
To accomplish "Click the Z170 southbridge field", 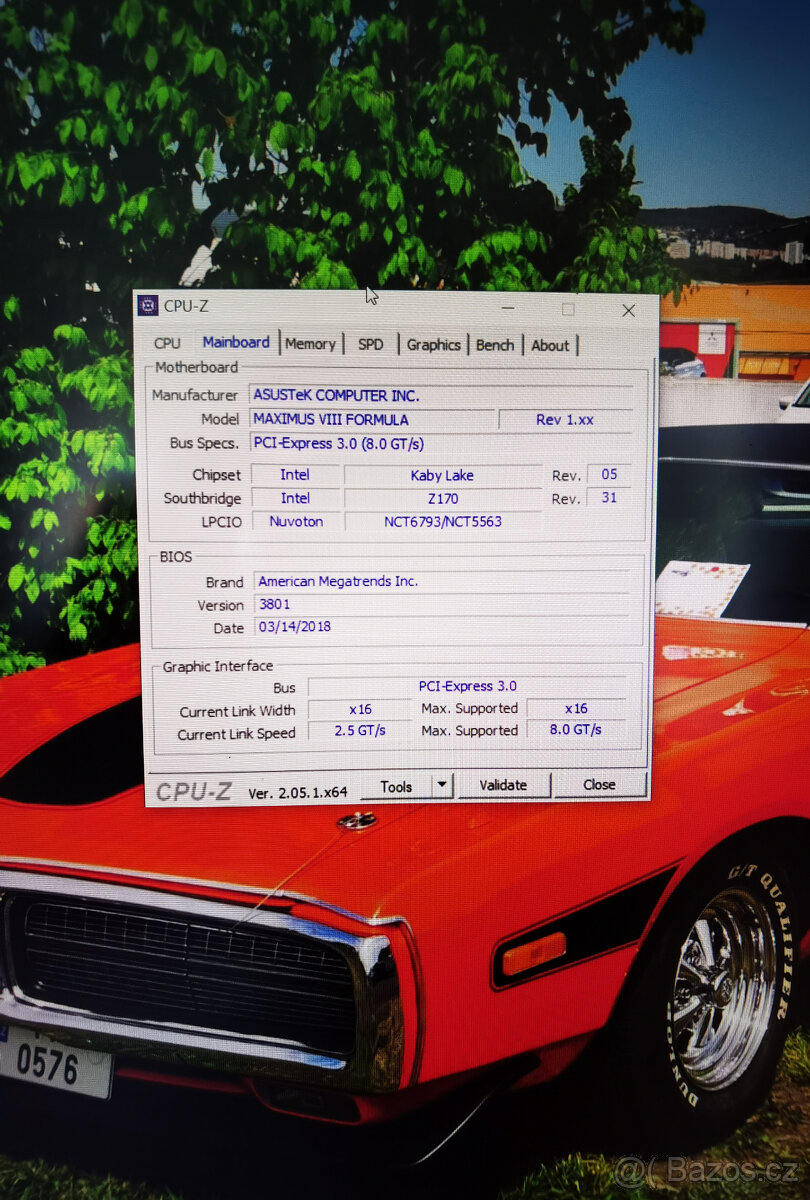I will pos(442,498).
